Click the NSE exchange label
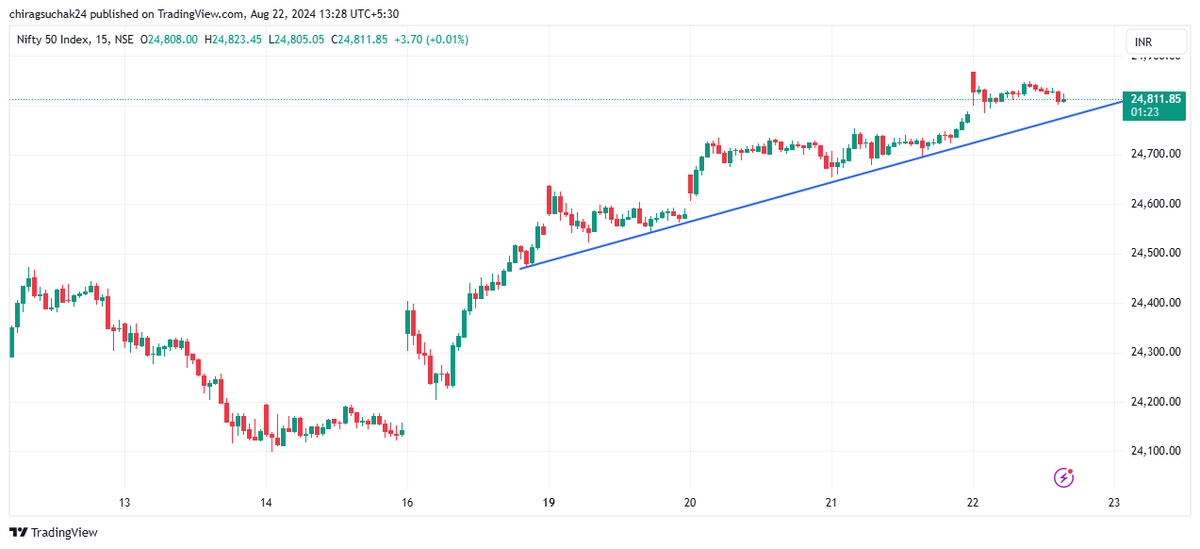 click(124, 39)
